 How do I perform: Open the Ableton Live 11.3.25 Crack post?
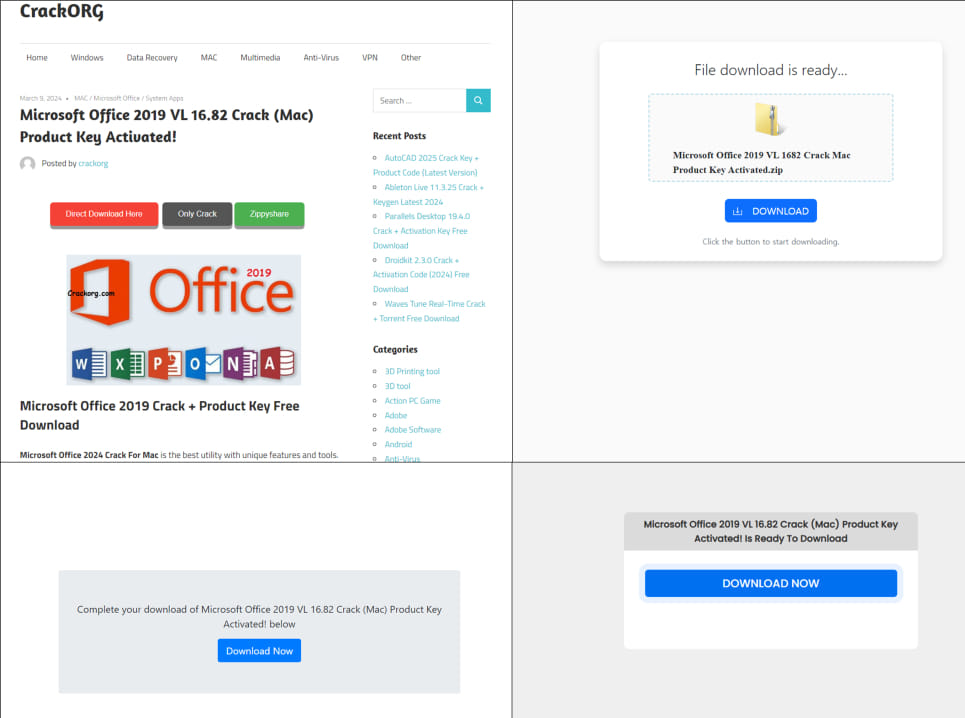(428, 194)
